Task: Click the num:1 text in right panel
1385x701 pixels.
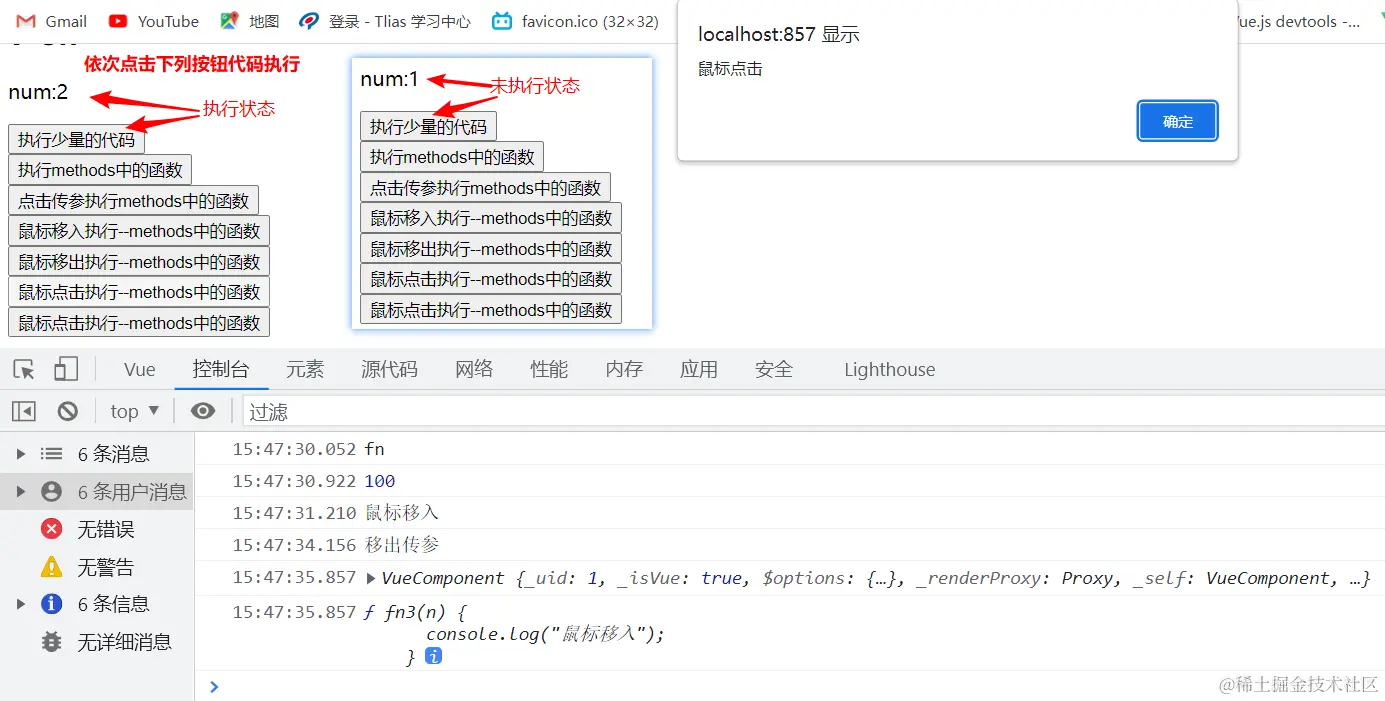Action: pos(389,80)
